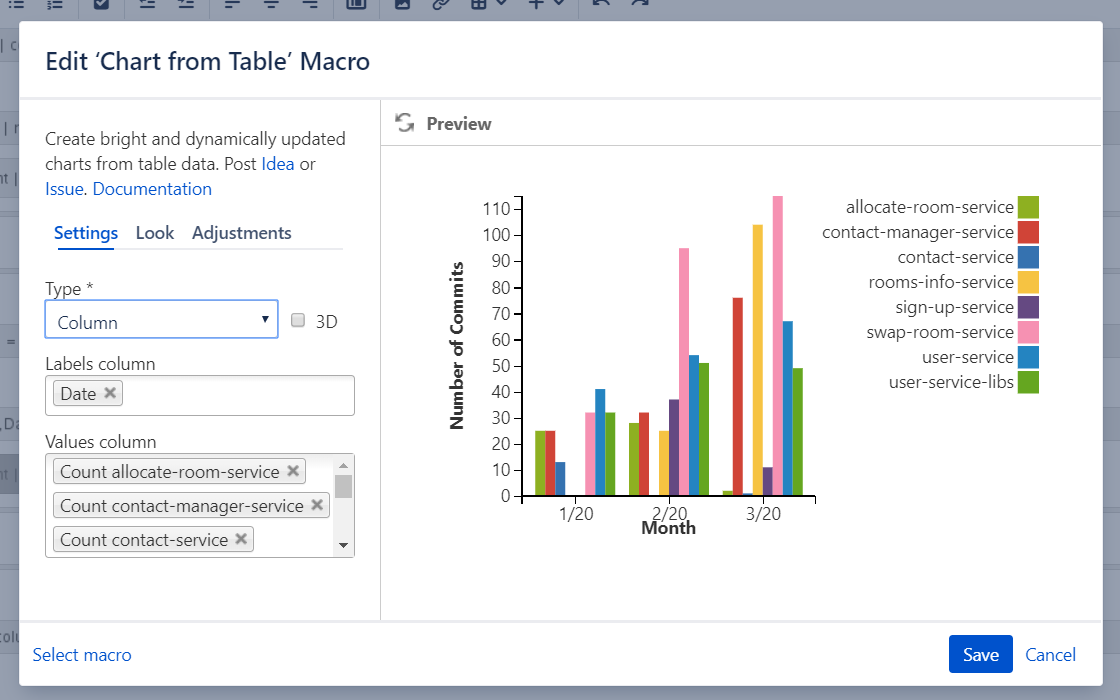
Task: Save the Chart from Table macro
Action: (980, 654)
